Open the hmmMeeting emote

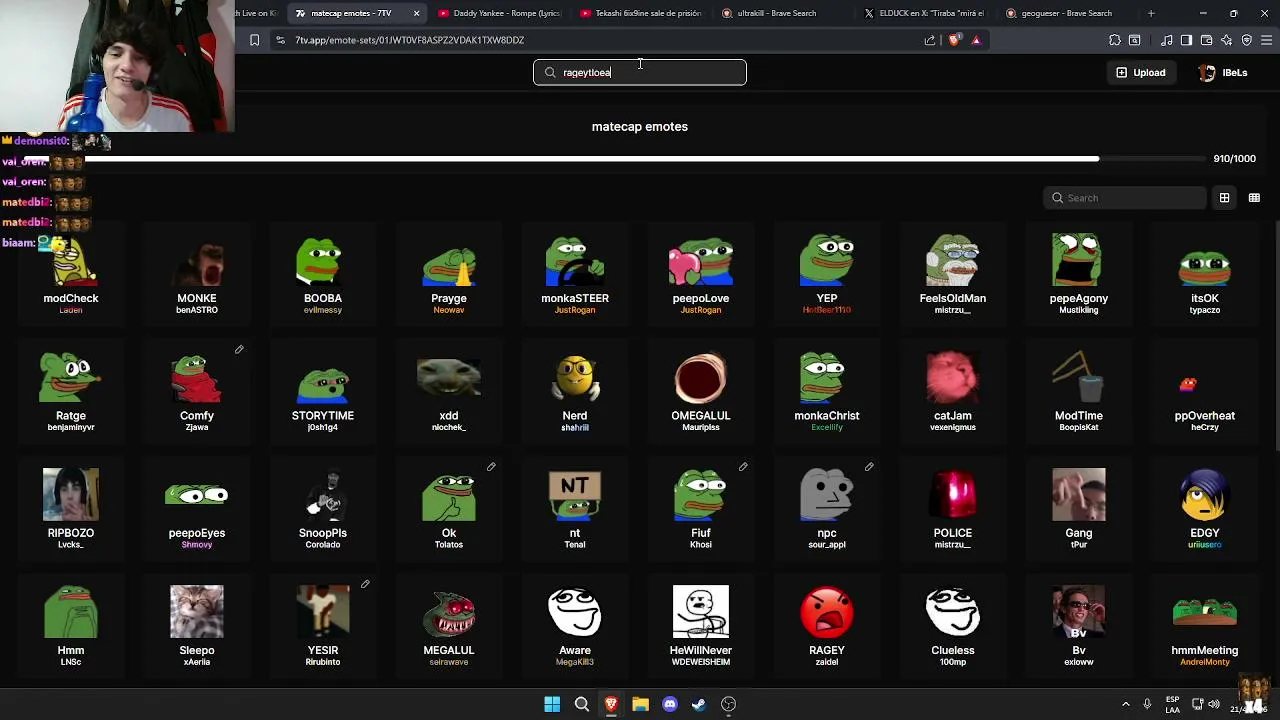pos(1205,627)
